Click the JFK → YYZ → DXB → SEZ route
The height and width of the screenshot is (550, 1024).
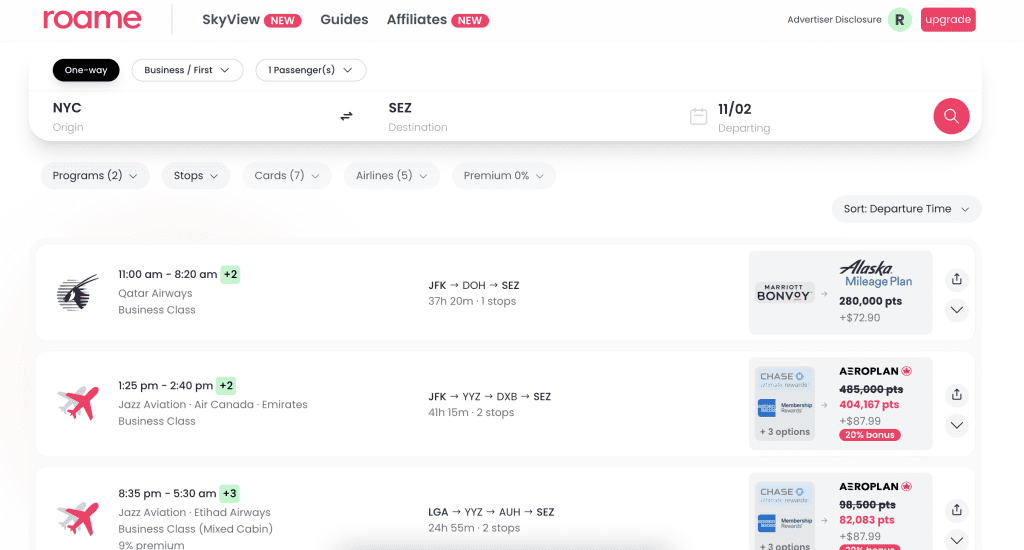[489, 396]
